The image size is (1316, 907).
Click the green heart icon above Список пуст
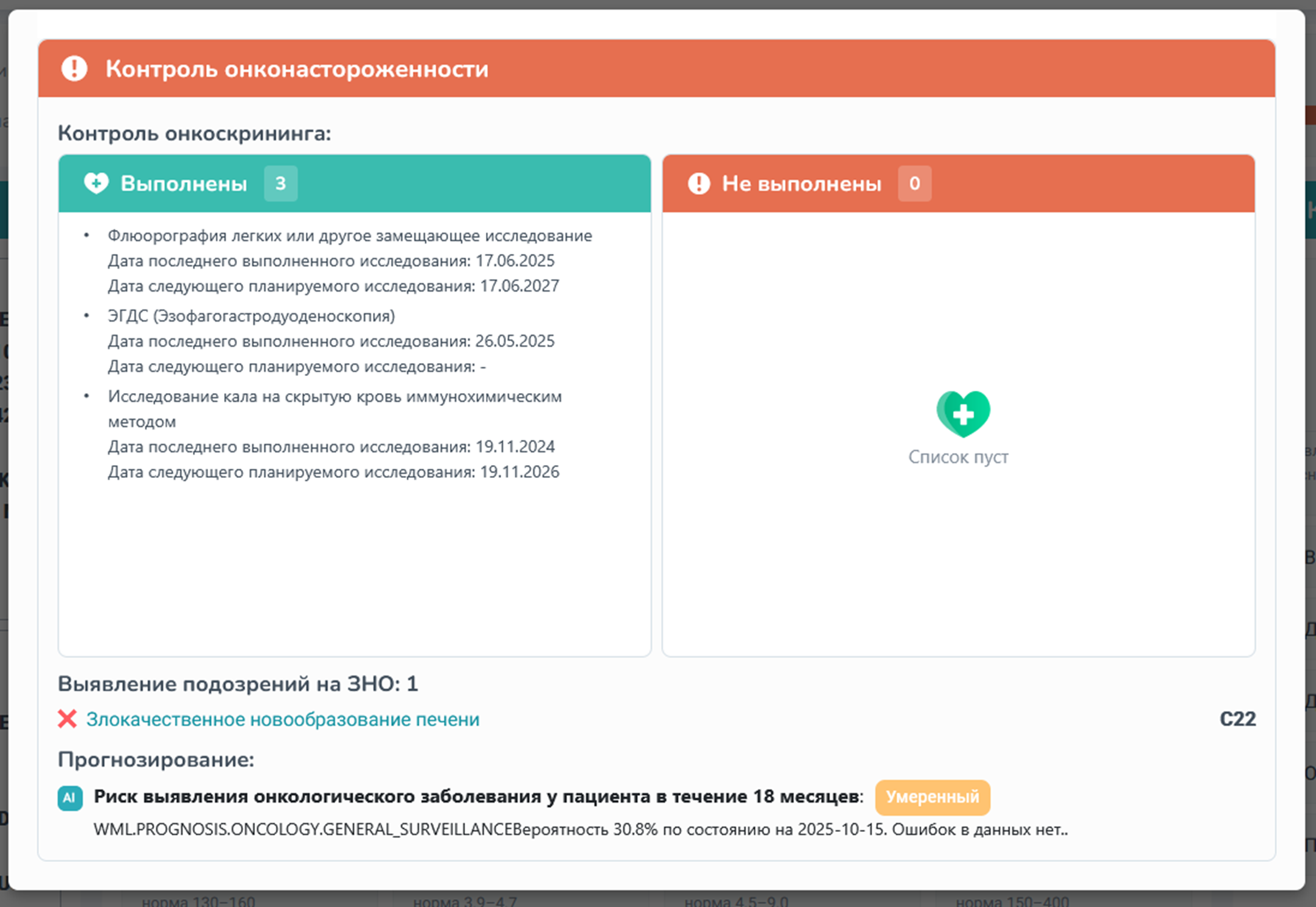click(x=963, y=415)
